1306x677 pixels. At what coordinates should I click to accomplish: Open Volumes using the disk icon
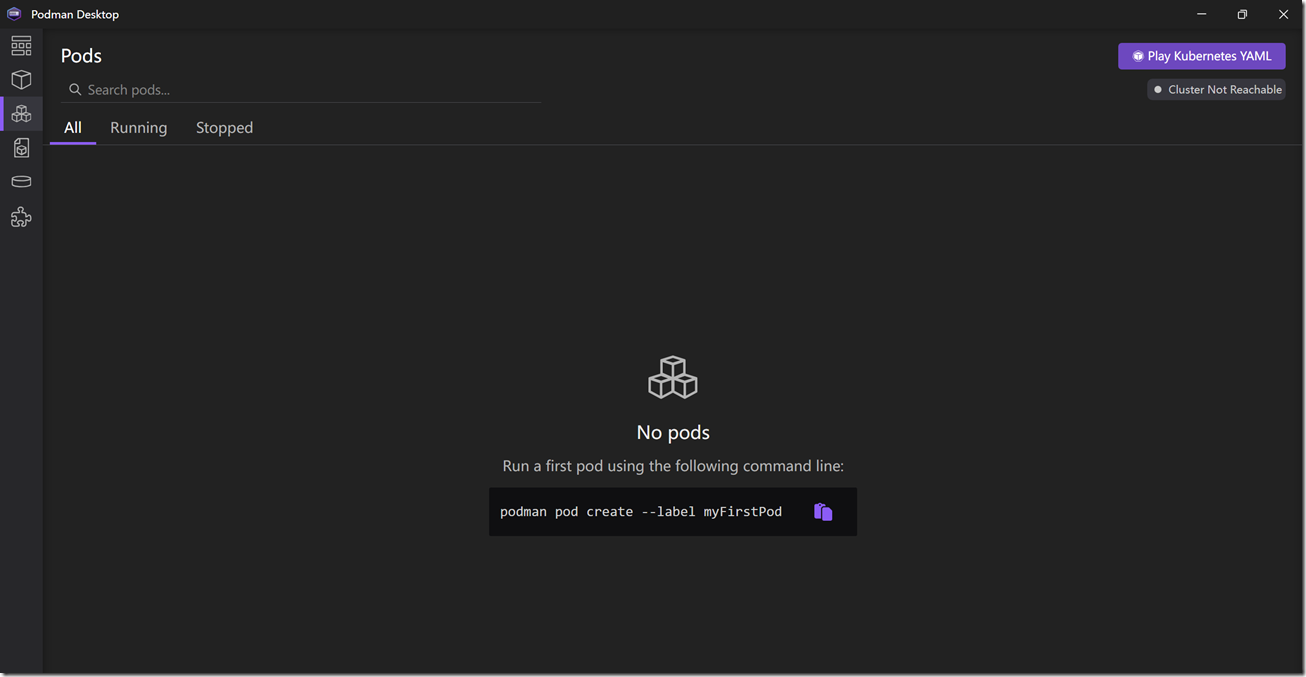tap(21, 182)
